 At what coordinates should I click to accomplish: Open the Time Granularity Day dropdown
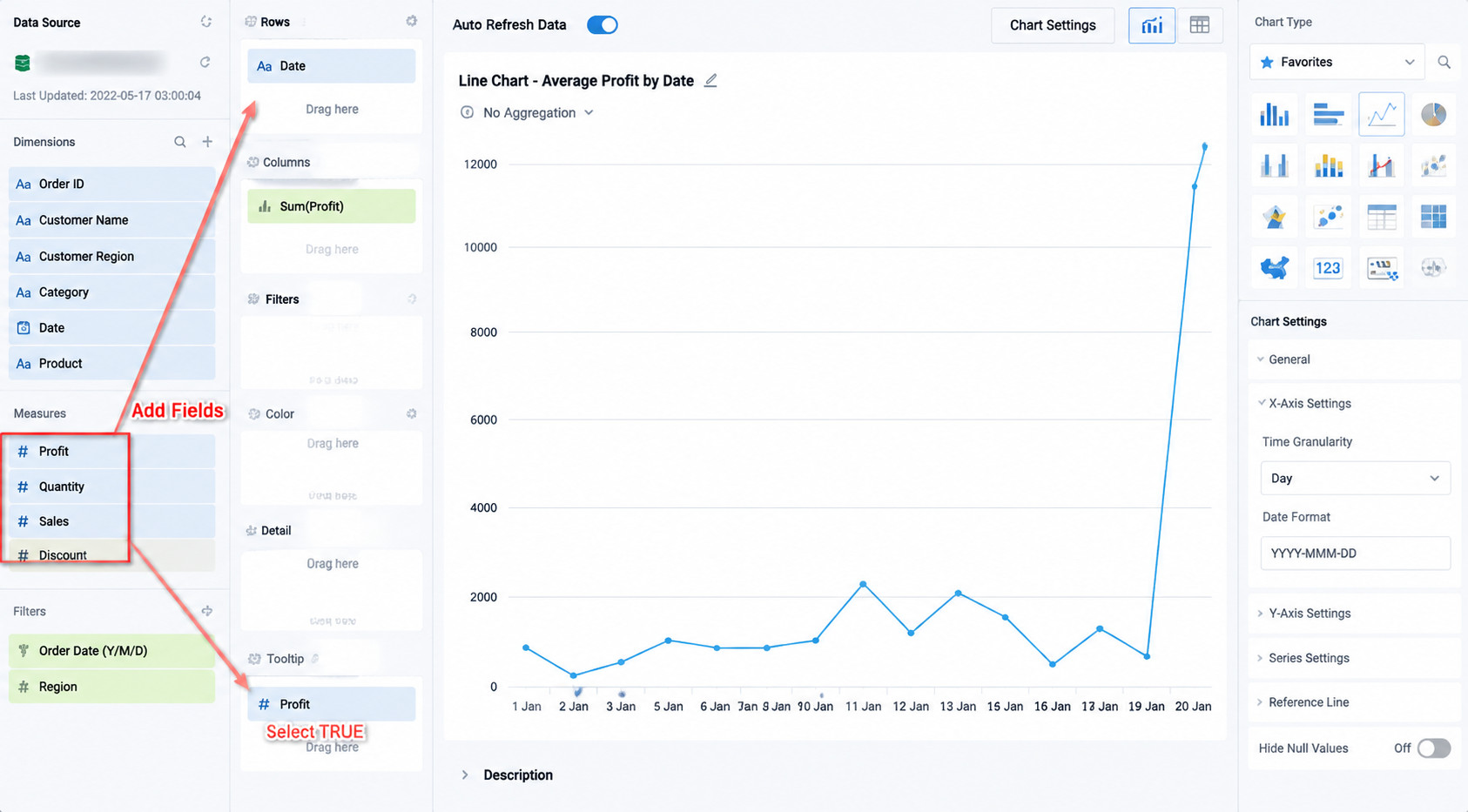pos(1355,478)
